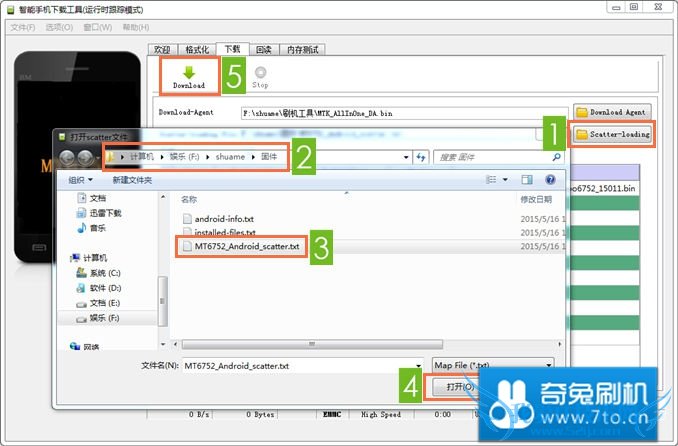Click the refresh icon beside address bar
This screenshot has width=678, height=446.
coord(421,157)
